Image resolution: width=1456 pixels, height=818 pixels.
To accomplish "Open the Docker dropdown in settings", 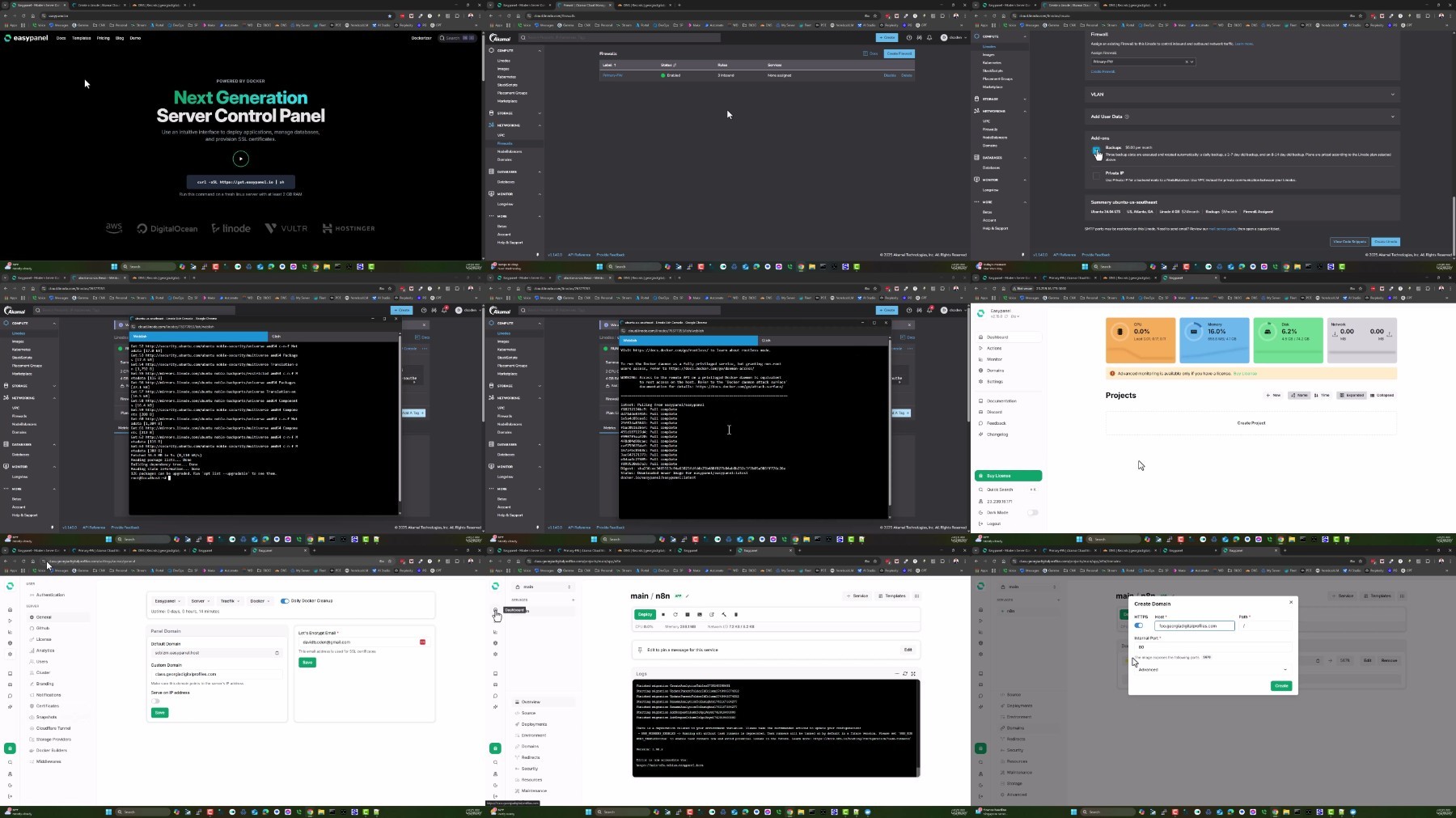I will (260, 601).
